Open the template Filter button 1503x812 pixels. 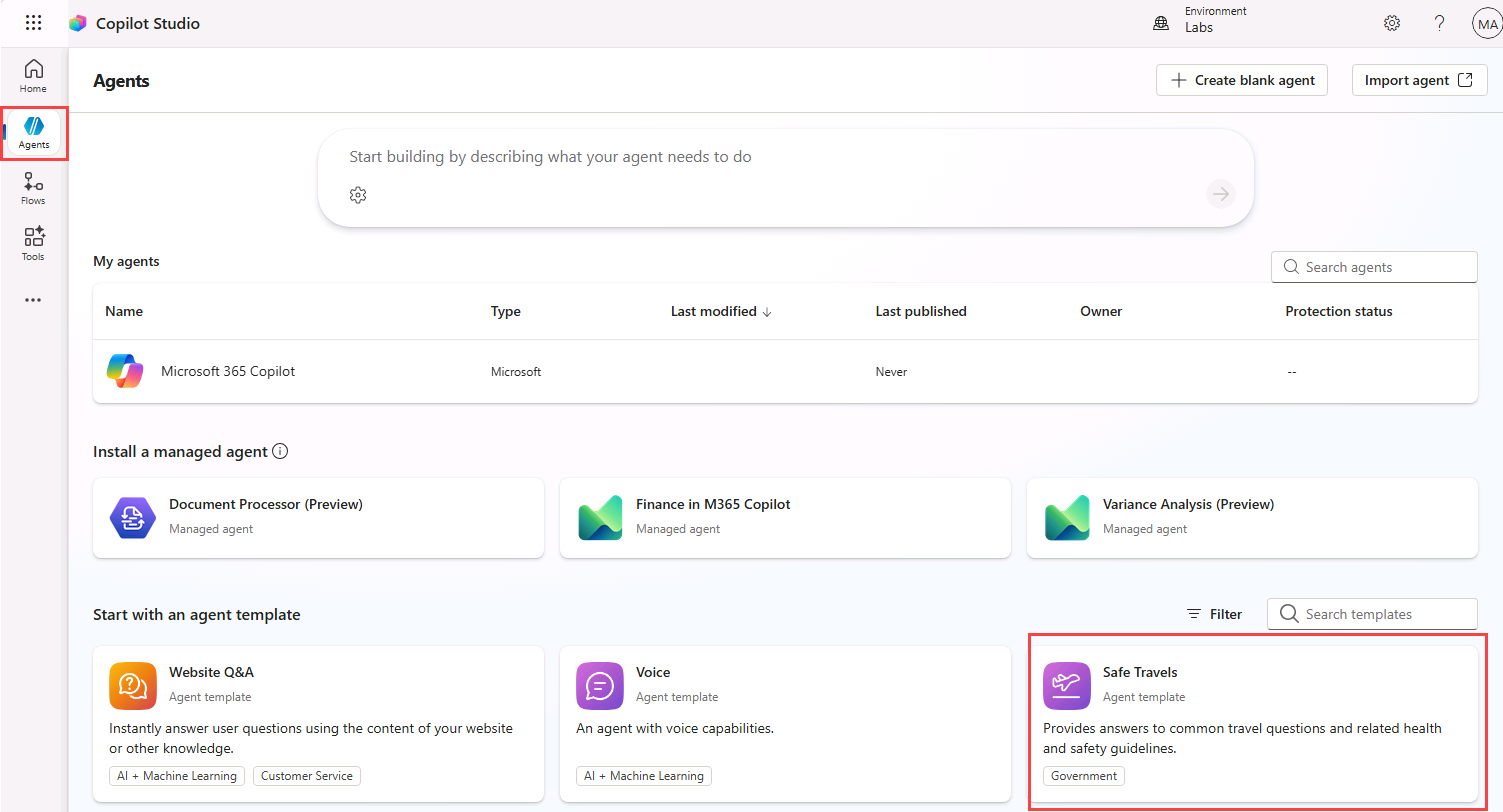[x=1214, y=614]
